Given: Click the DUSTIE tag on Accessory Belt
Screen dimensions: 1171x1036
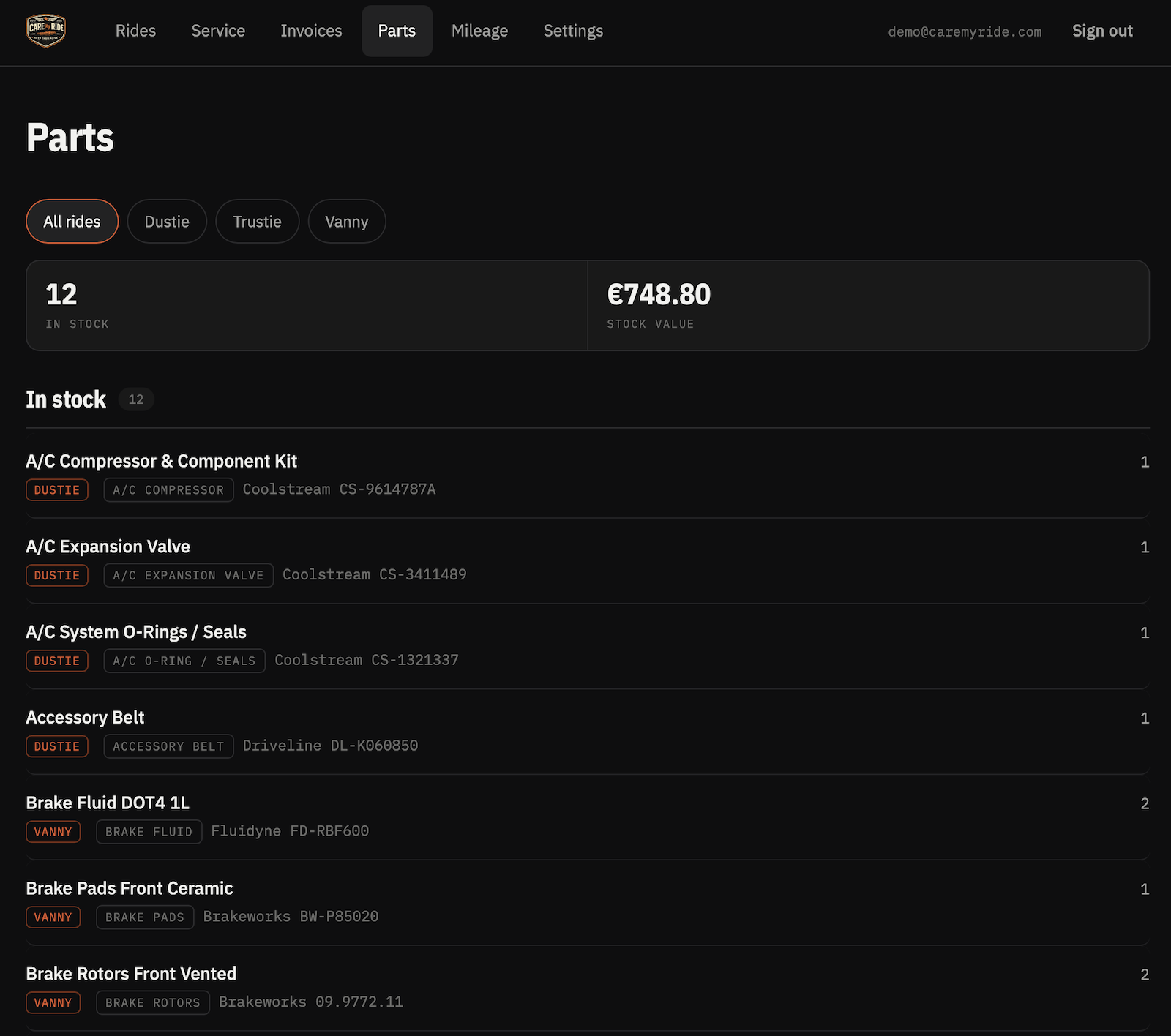Looking at the screenshot, I should pyautogui.click(x=57, y=746).
